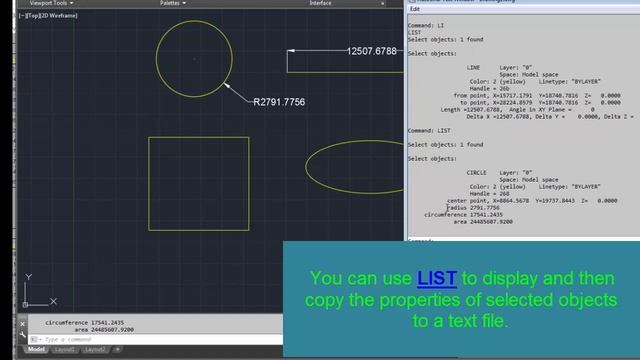640x360 pixels.
Task: Click the Interface panel title
Action: click(x=320, y=3)
